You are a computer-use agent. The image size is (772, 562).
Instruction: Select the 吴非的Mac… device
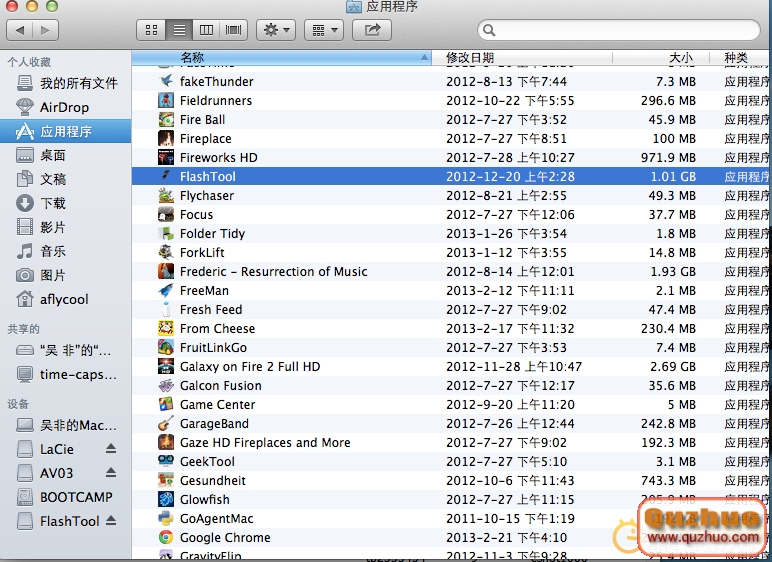click(x=66, y=425)
